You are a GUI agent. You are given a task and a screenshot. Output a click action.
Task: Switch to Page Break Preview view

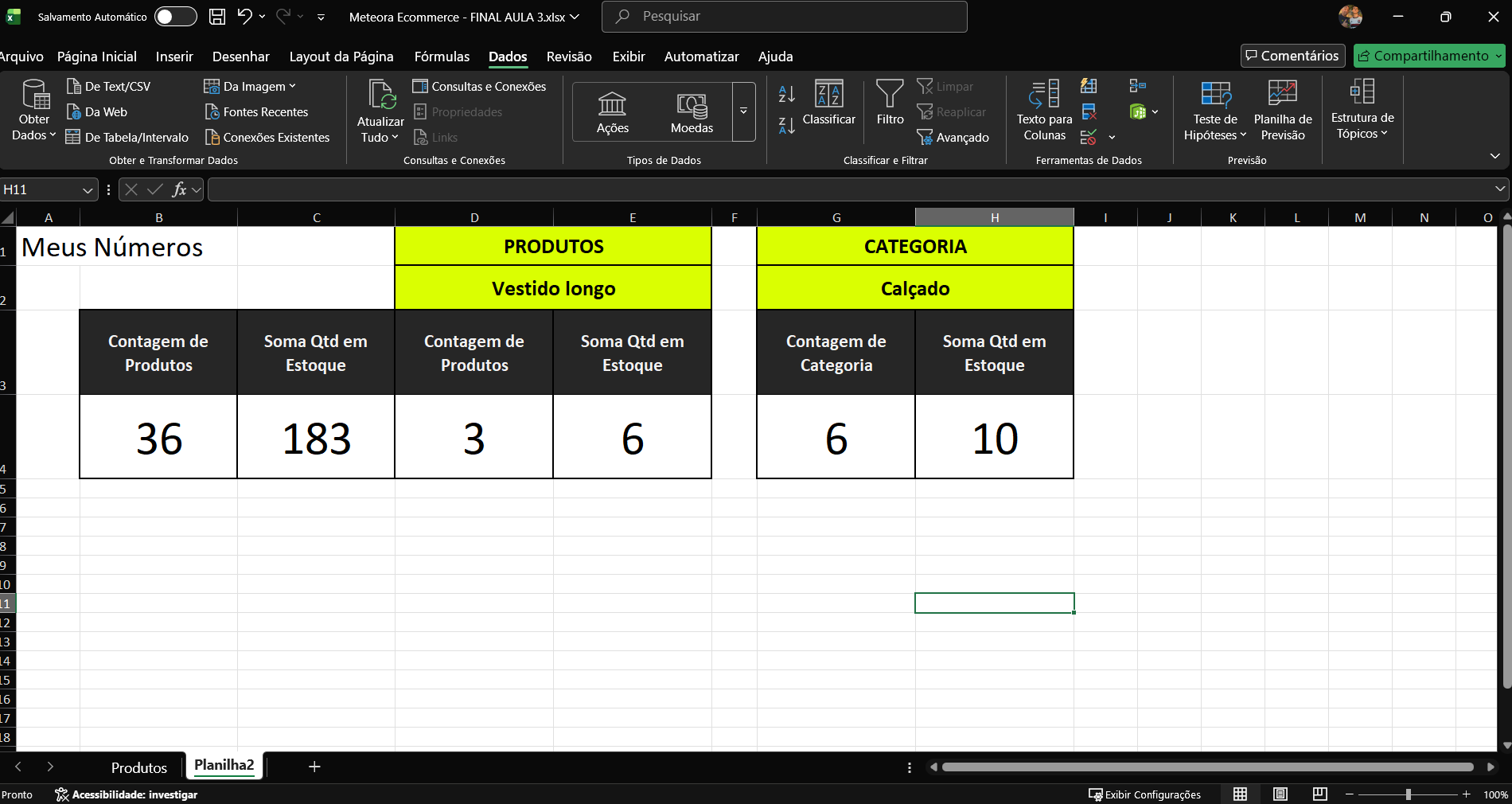[x=1319, y=794]
